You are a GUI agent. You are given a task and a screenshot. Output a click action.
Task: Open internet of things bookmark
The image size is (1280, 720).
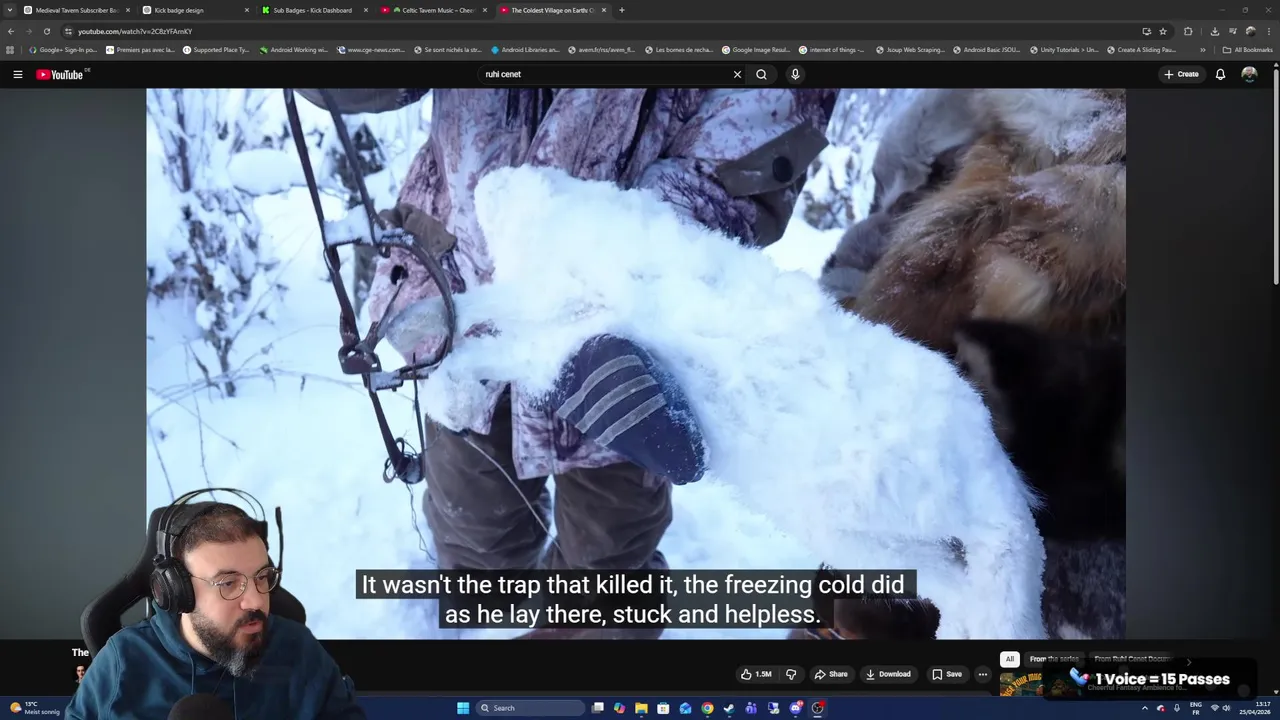click(832, 49)
